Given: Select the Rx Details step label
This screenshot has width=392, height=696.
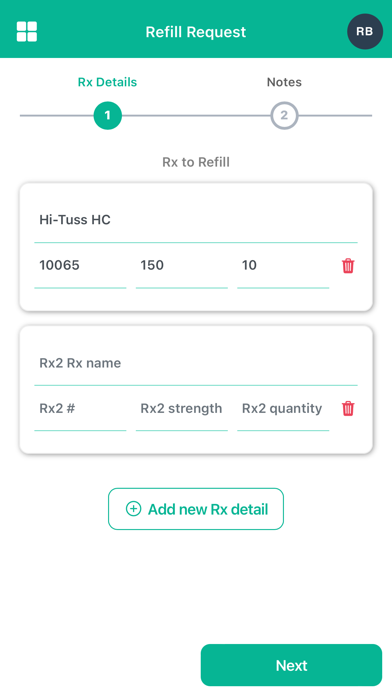Looking at the screenshot, I should click(x=107, y=82).
